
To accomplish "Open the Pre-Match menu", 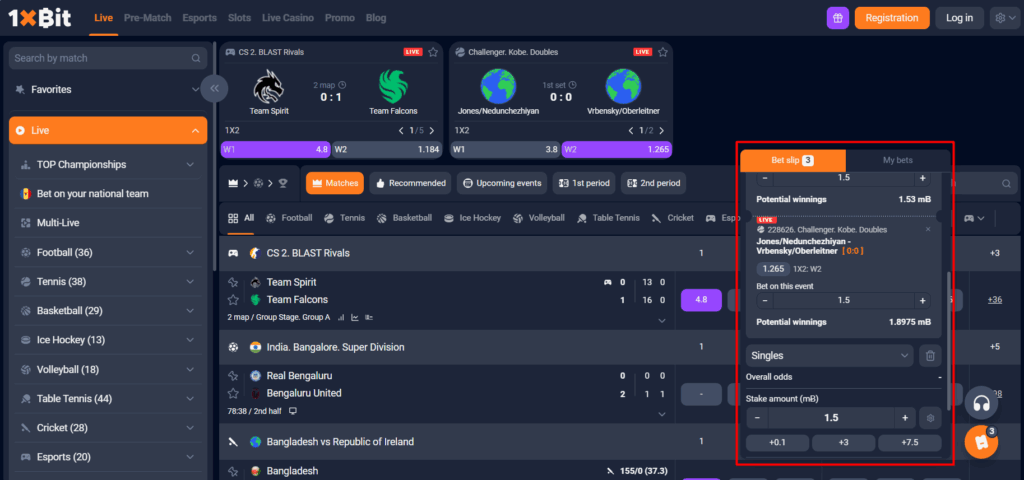I will tap(148, 18).
